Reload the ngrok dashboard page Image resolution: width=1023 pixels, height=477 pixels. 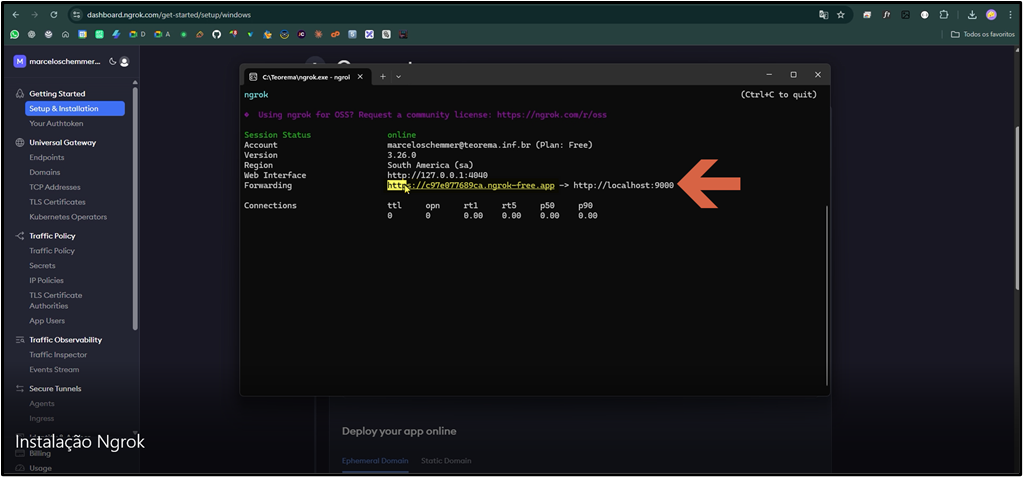pyautogui.click(x=53, y=14)
